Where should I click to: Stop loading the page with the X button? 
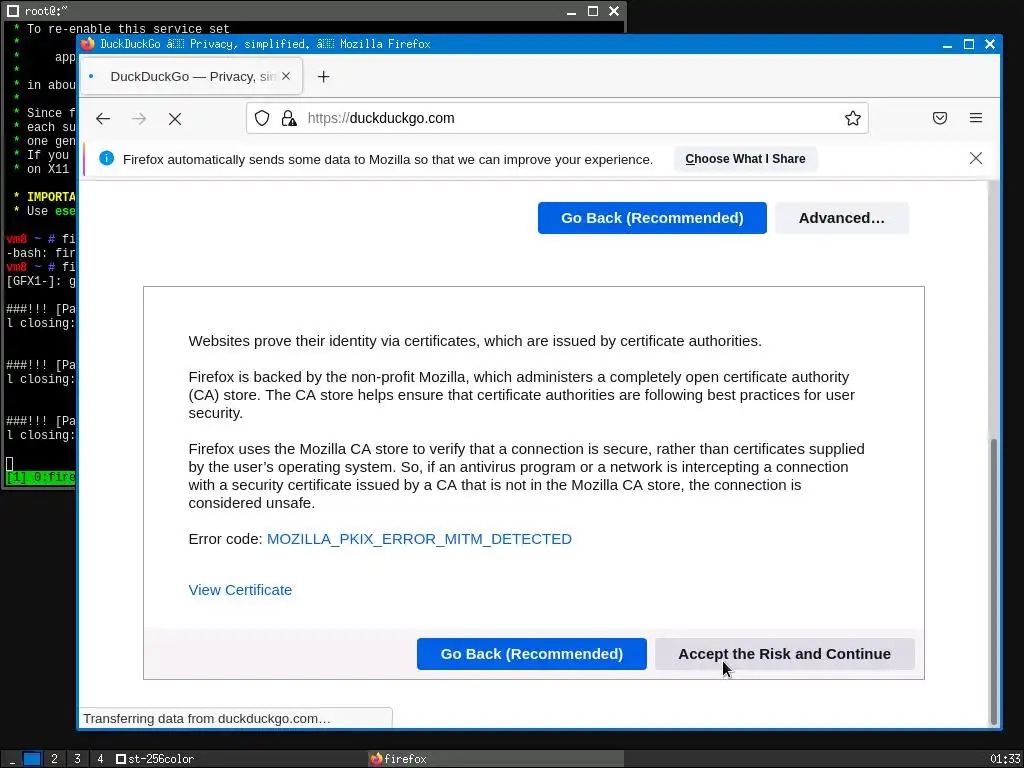pos(175,119)
